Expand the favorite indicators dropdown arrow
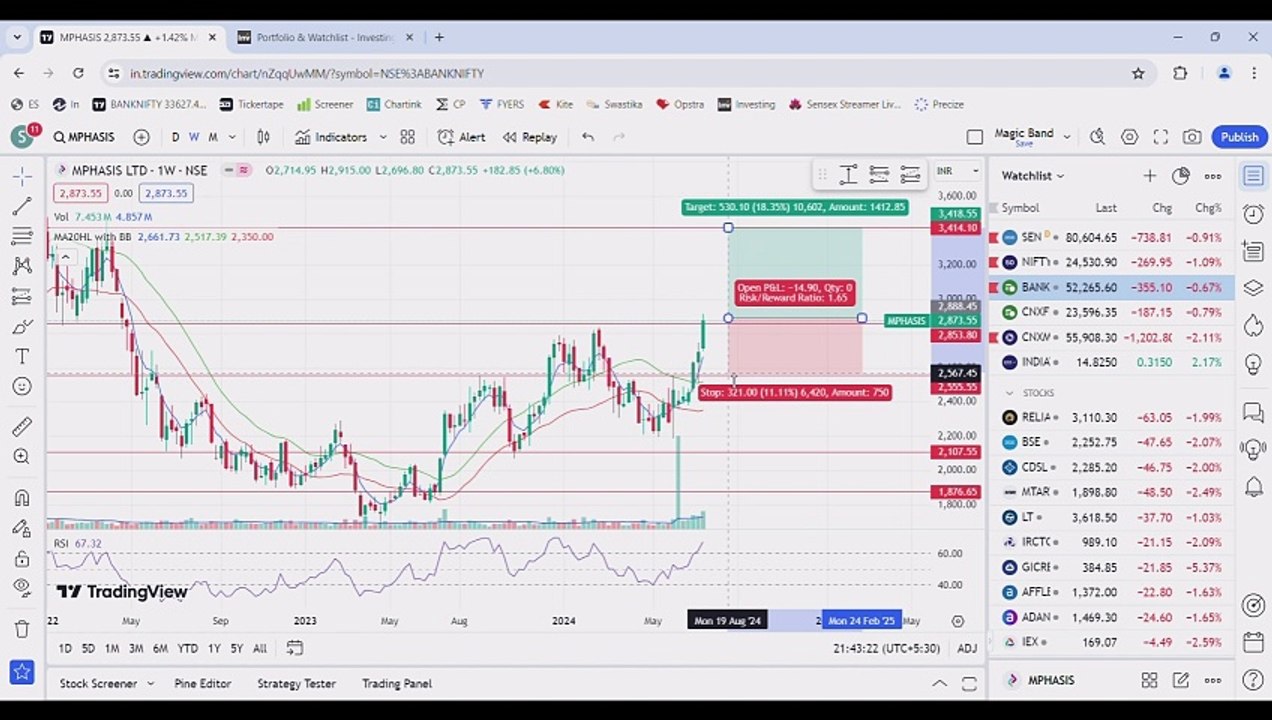1272x720 pixels. 382,137
